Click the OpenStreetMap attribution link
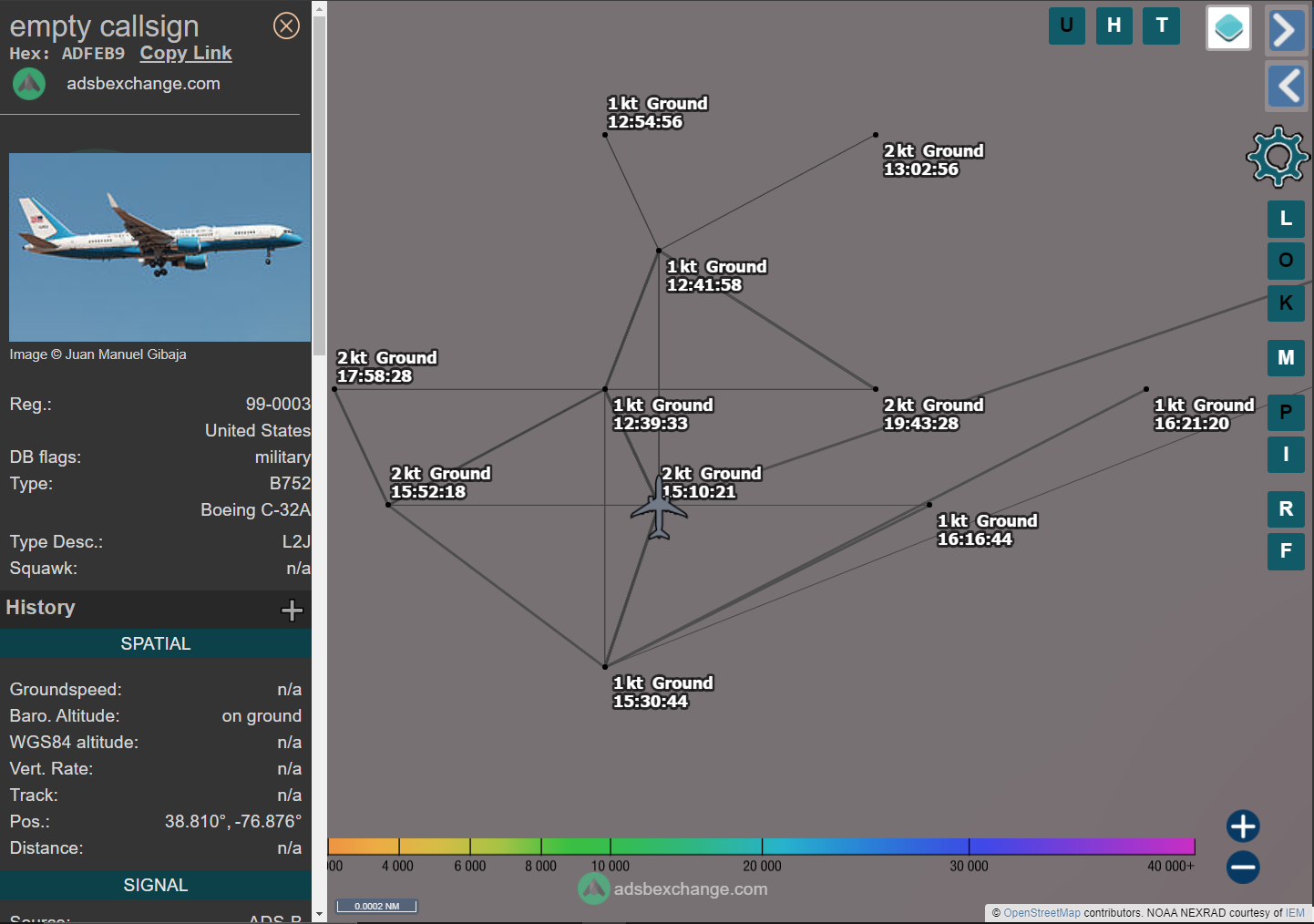This screenshot has width=1314, height=924. click(1042, 913)
